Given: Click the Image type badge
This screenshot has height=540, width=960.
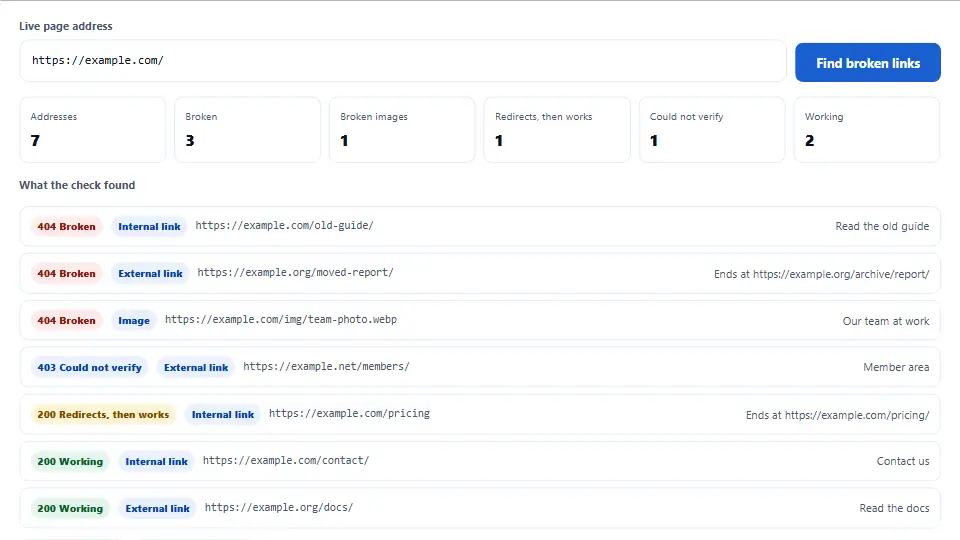Looking at the screenshot, I should point(133,320).
